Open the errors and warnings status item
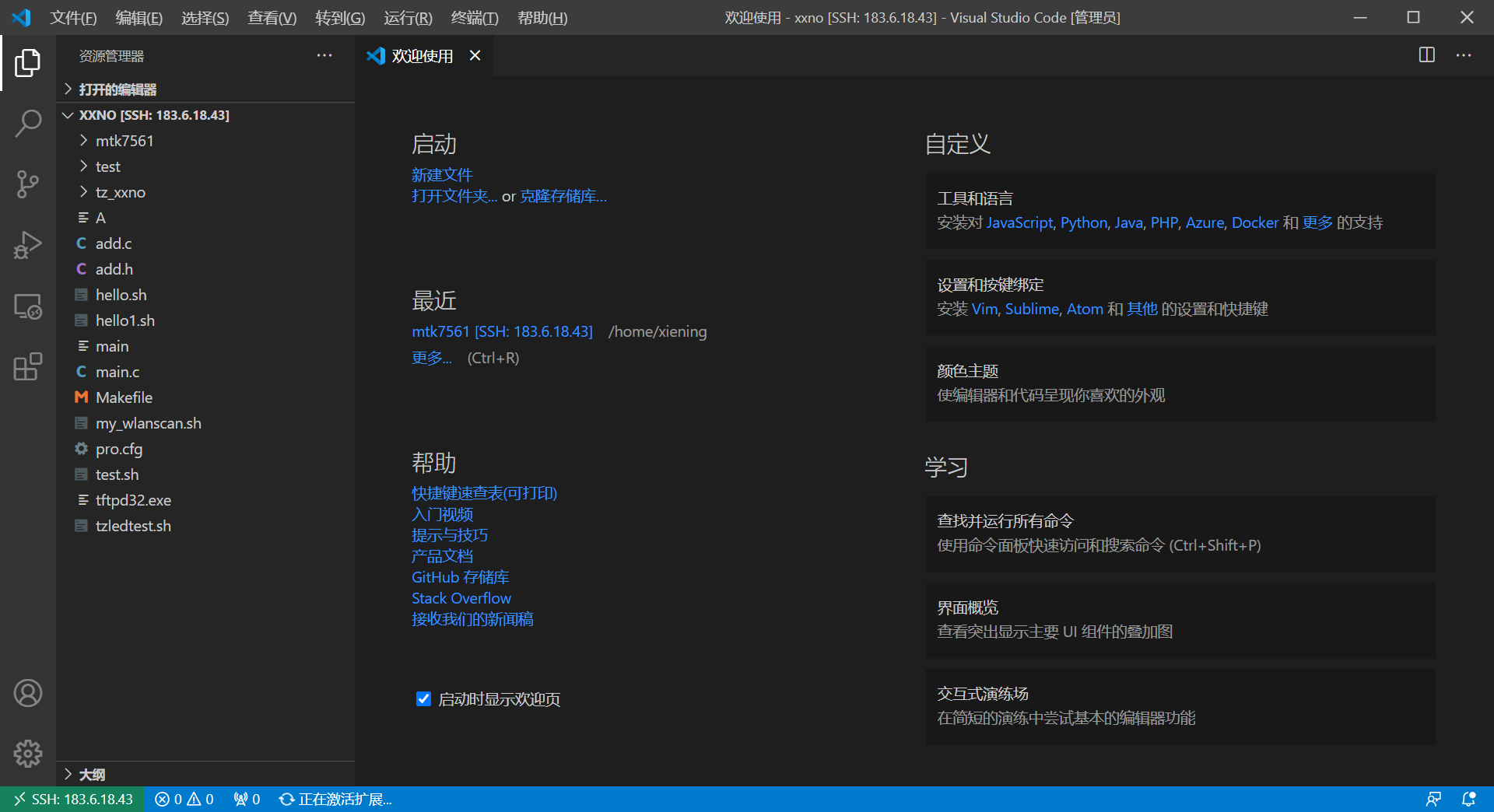The image size is (1494, 812). pos(184,799)
